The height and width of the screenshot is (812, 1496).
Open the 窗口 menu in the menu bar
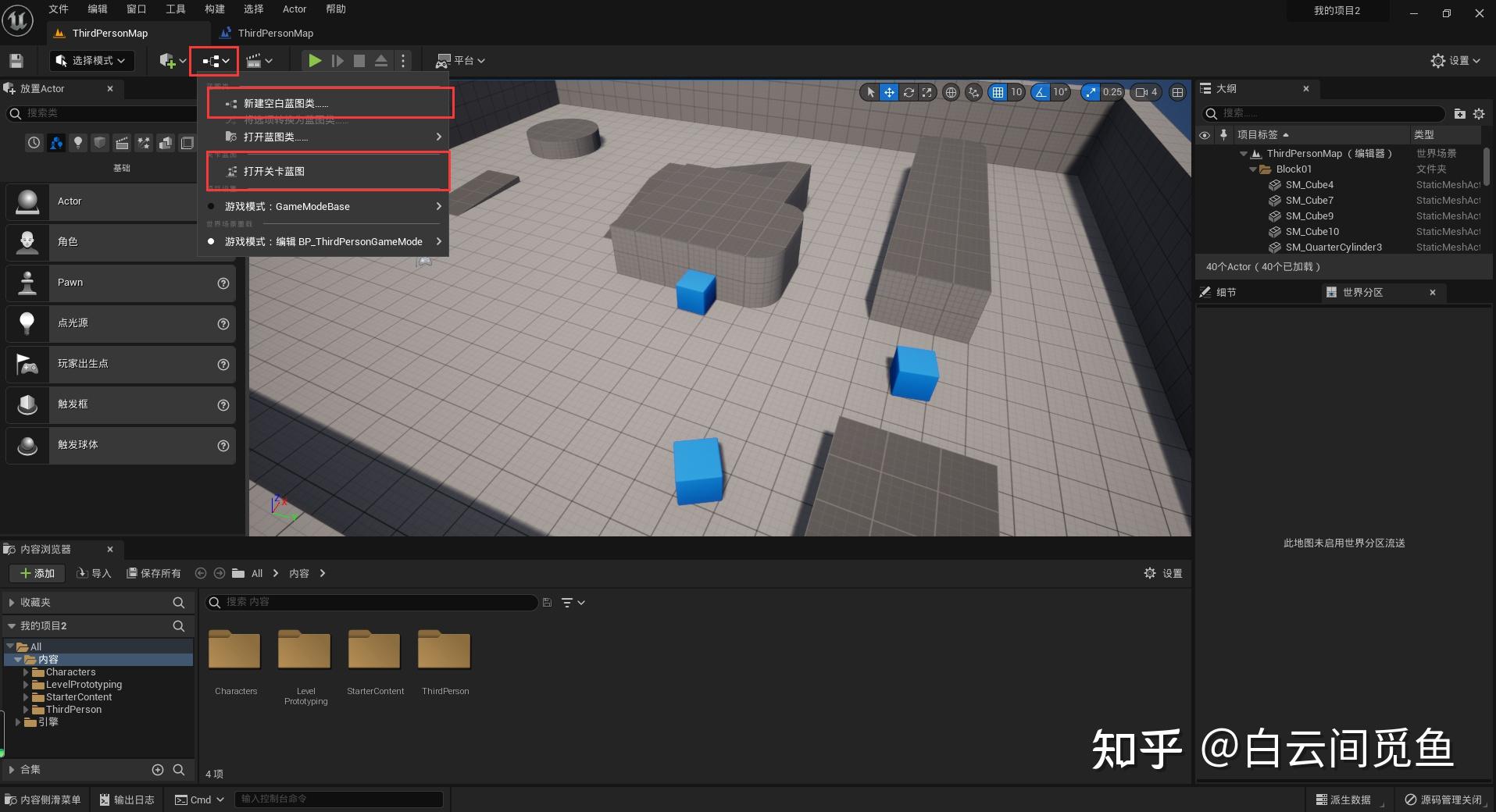(134, 9)
